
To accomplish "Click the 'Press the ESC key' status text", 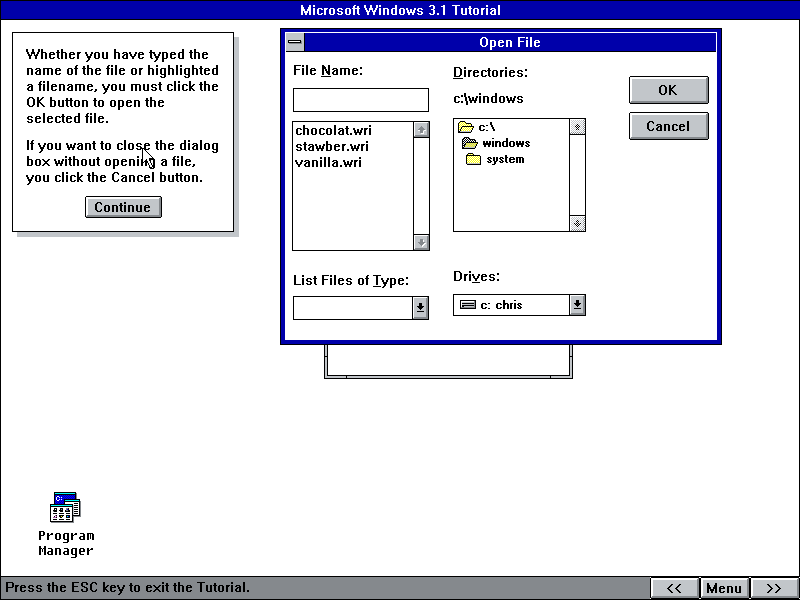I will (128, 587).
